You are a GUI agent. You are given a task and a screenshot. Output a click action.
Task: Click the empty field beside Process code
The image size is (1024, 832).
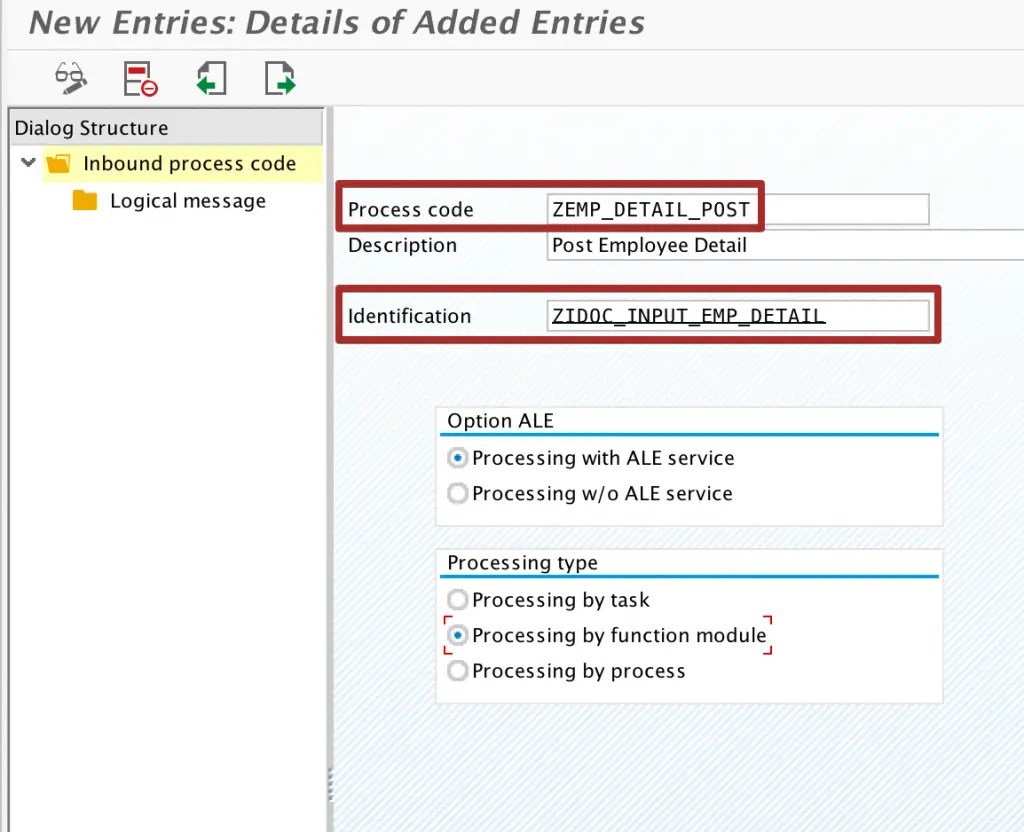pyautogui.click(x=850, y=209)
